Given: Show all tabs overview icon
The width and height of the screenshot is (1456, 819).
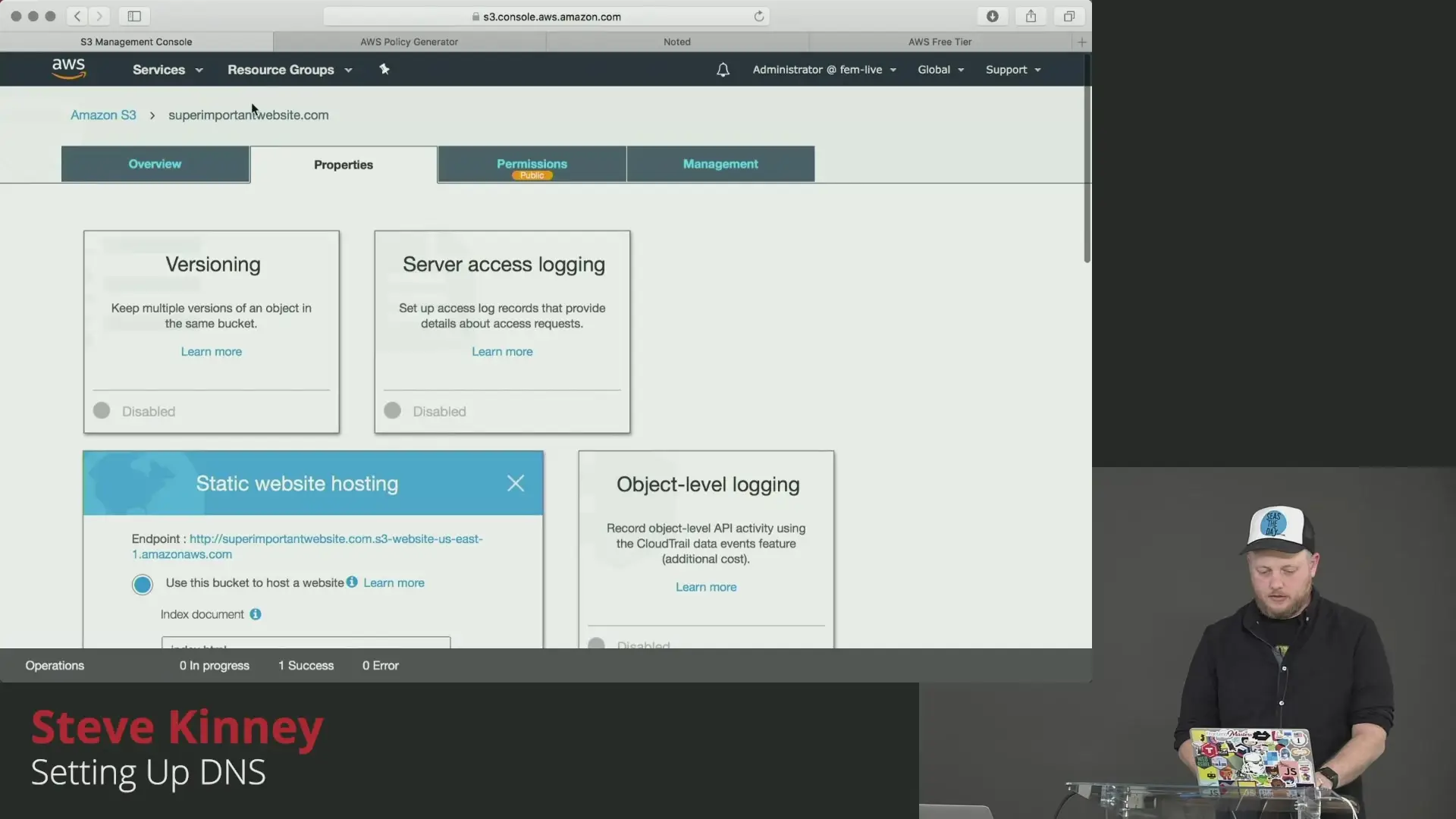Looking at the screenshot, I should pos(1069,16).
